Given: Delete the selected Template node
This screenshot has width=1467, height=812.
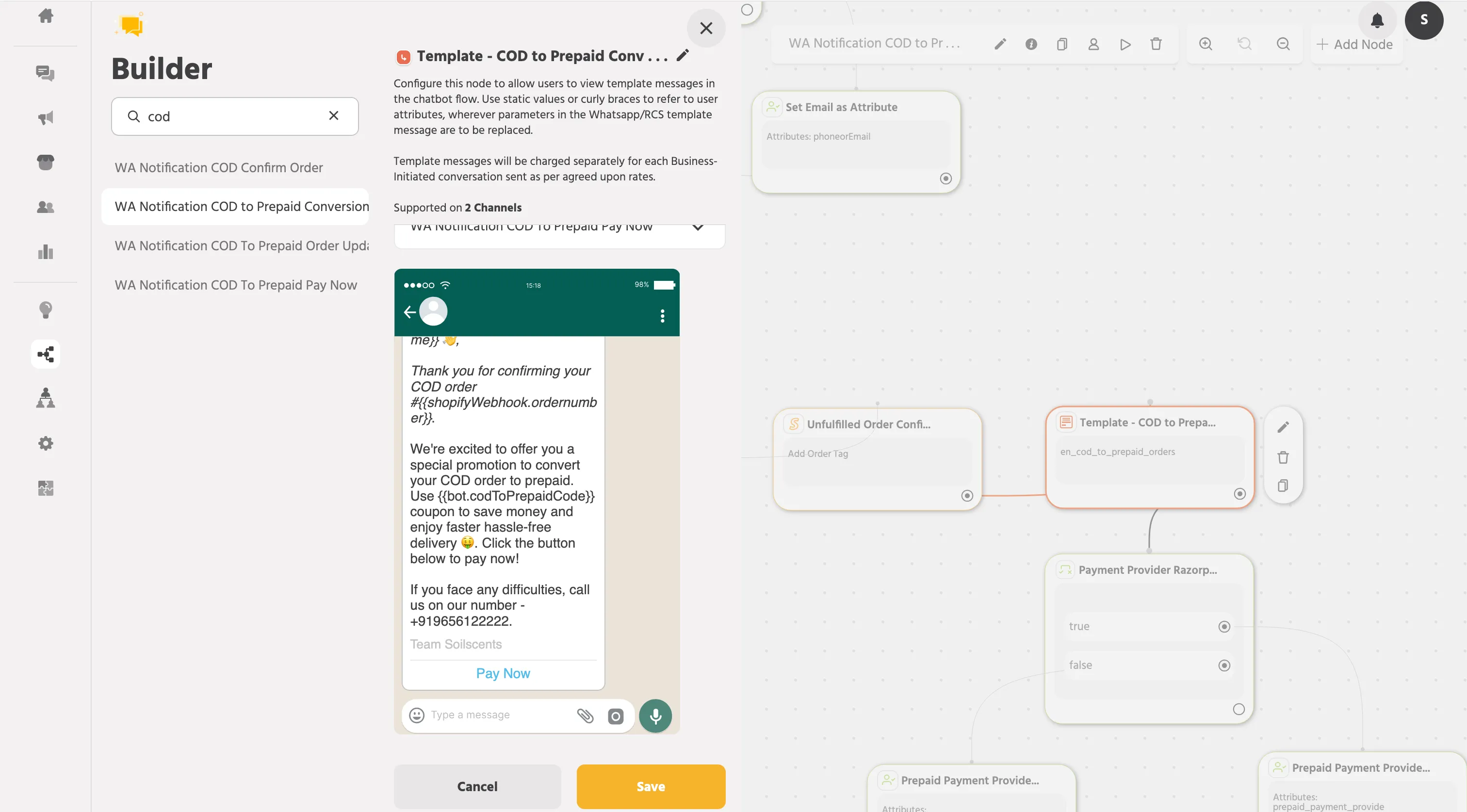Looking at the screenshot, I should (1283, 456).
